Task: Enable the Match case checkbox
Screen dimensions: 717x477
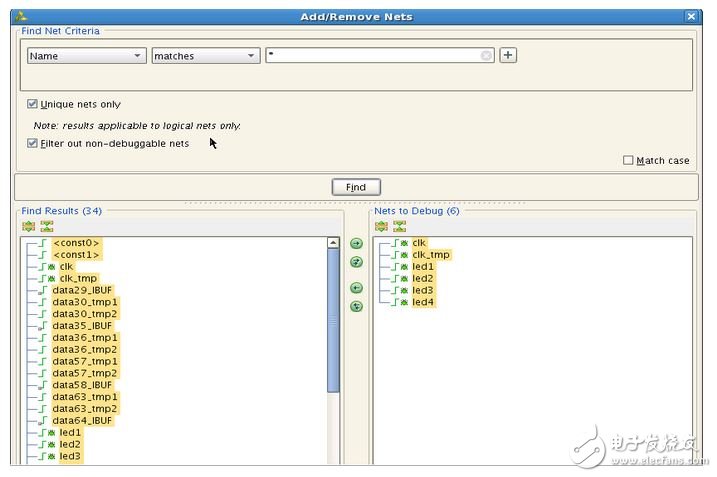Action: [x=628, y=160]
